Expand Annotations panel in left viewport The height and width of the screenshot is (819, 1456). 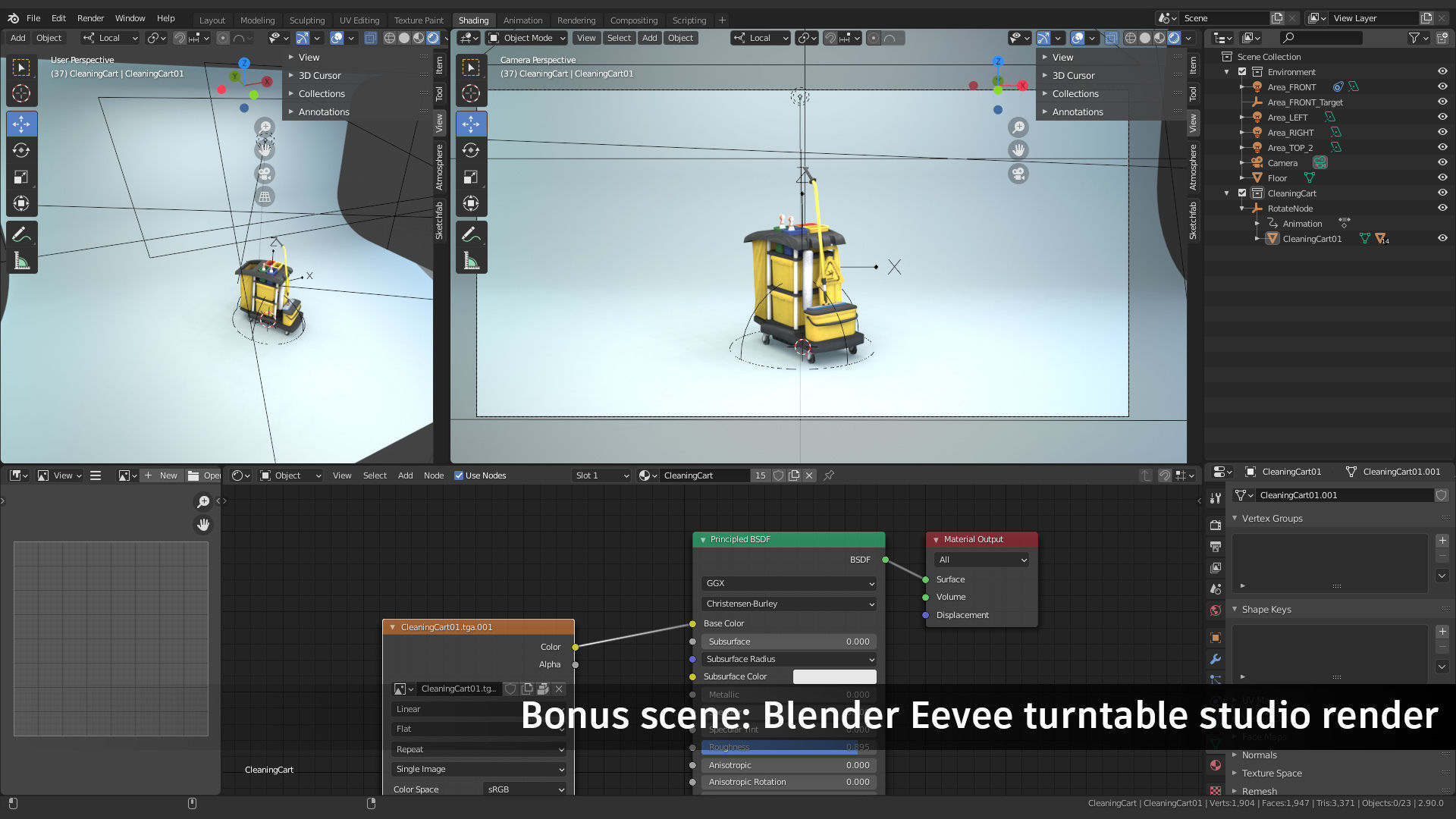324,111
